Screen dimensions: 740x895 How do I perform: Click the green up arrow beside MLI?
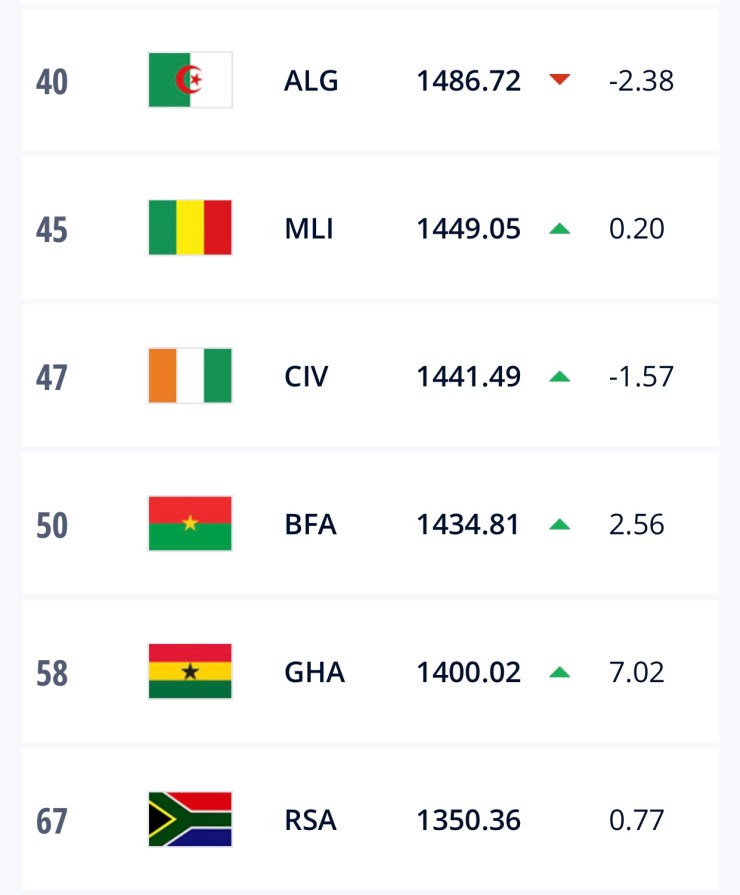tap(559, 228)
